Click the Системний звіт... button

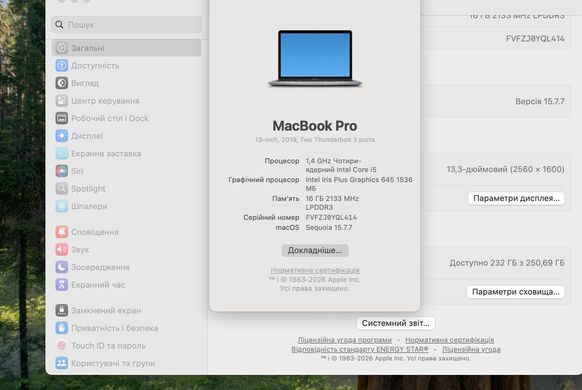tap(396, 323)
